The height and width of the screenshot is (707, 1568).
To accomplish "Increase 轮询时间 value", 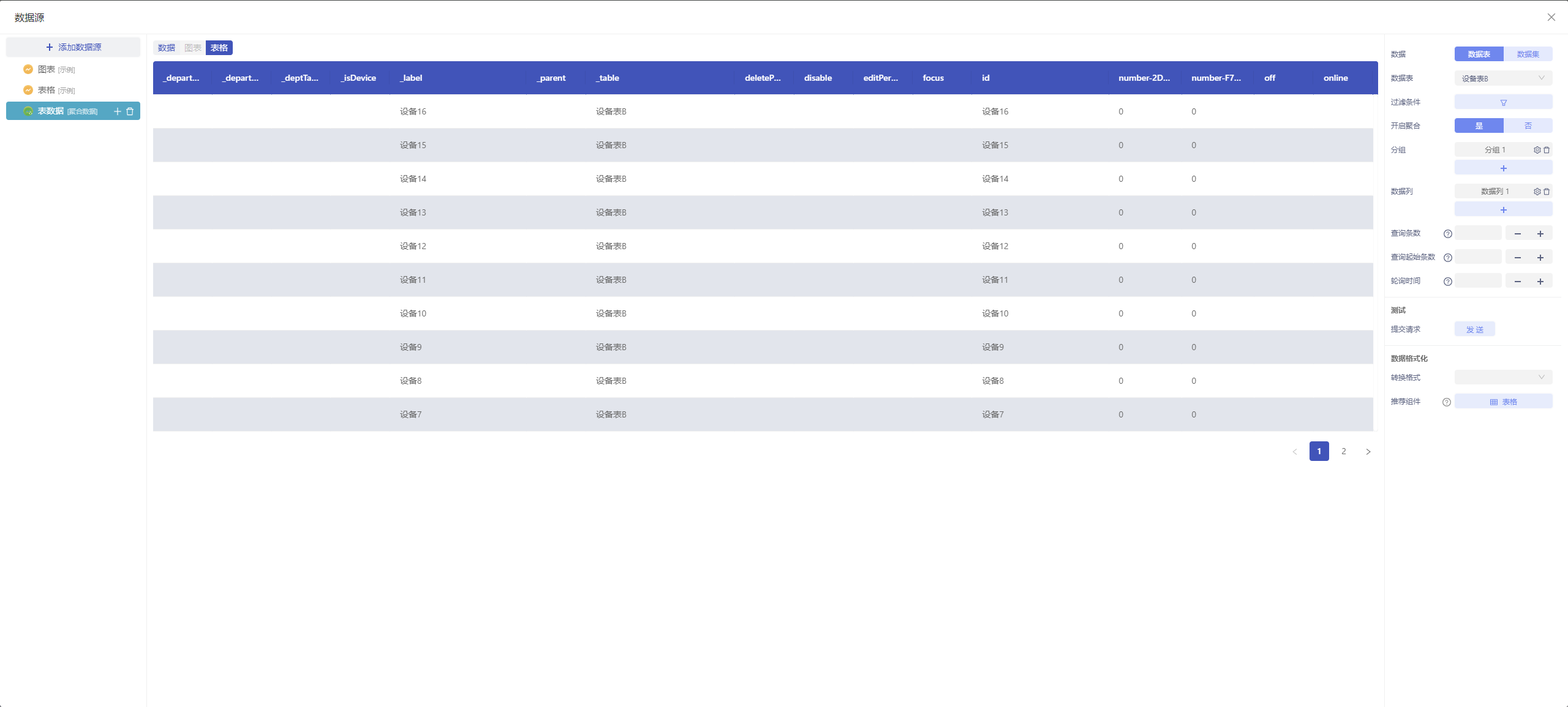I will click(1540, 281).
